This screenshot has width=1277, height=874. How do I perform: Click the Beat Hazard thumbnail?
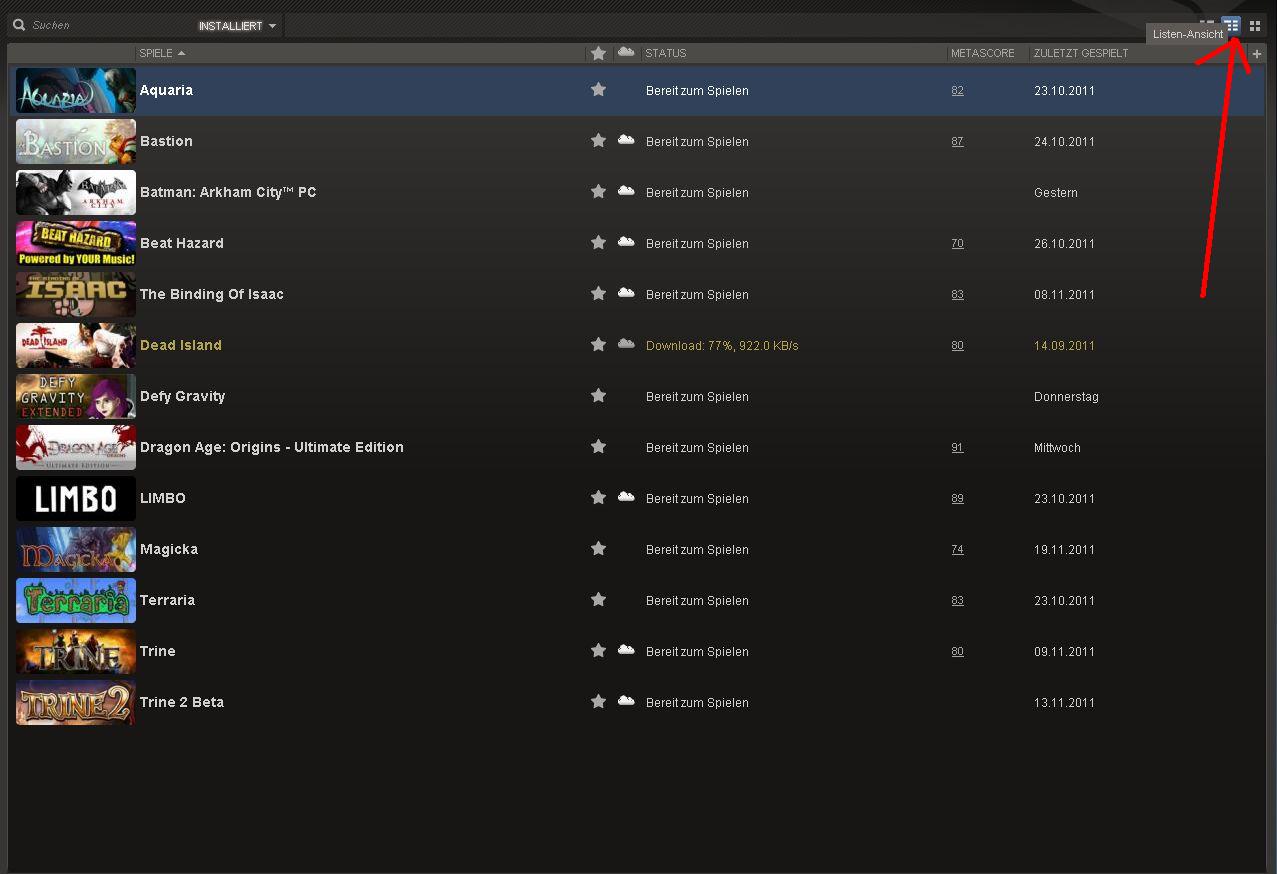(76, 243)
